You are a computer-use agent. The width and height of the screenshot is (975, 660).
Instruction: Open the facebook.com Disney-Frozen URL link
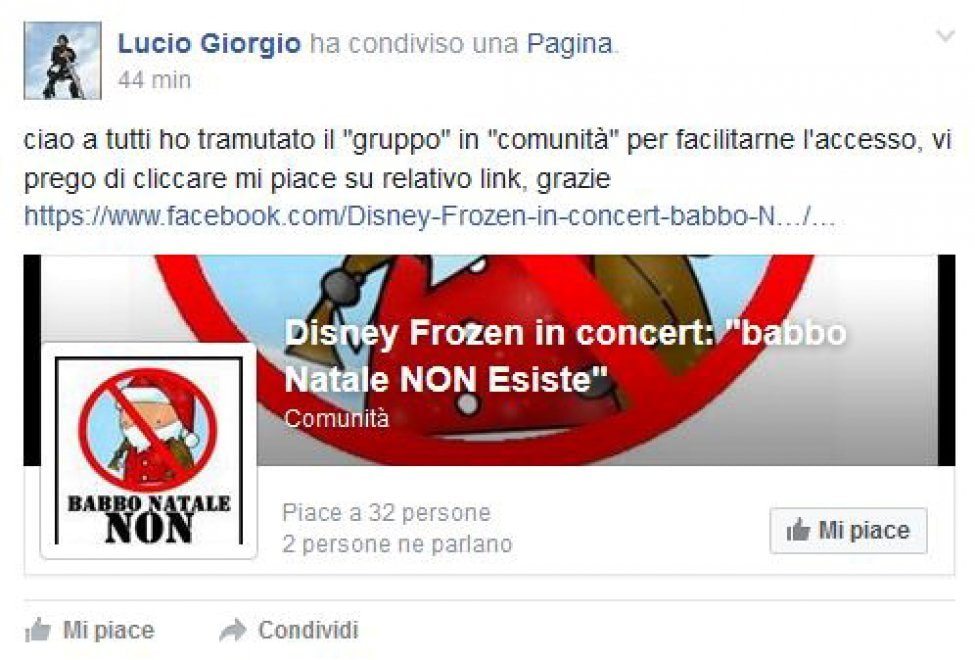pyautogui.click(x=430, y=216)
